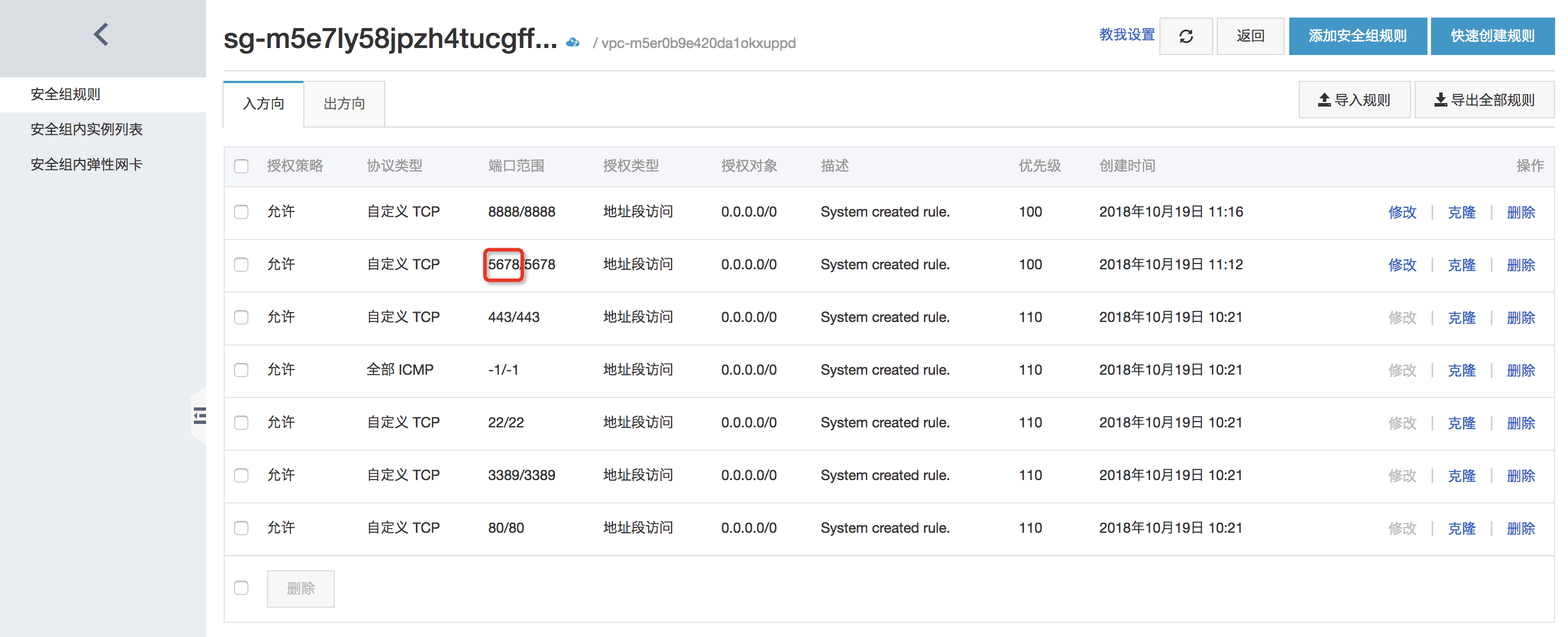Click 快速创建规则 button

pyautogui.click(x=1492, y=36)
